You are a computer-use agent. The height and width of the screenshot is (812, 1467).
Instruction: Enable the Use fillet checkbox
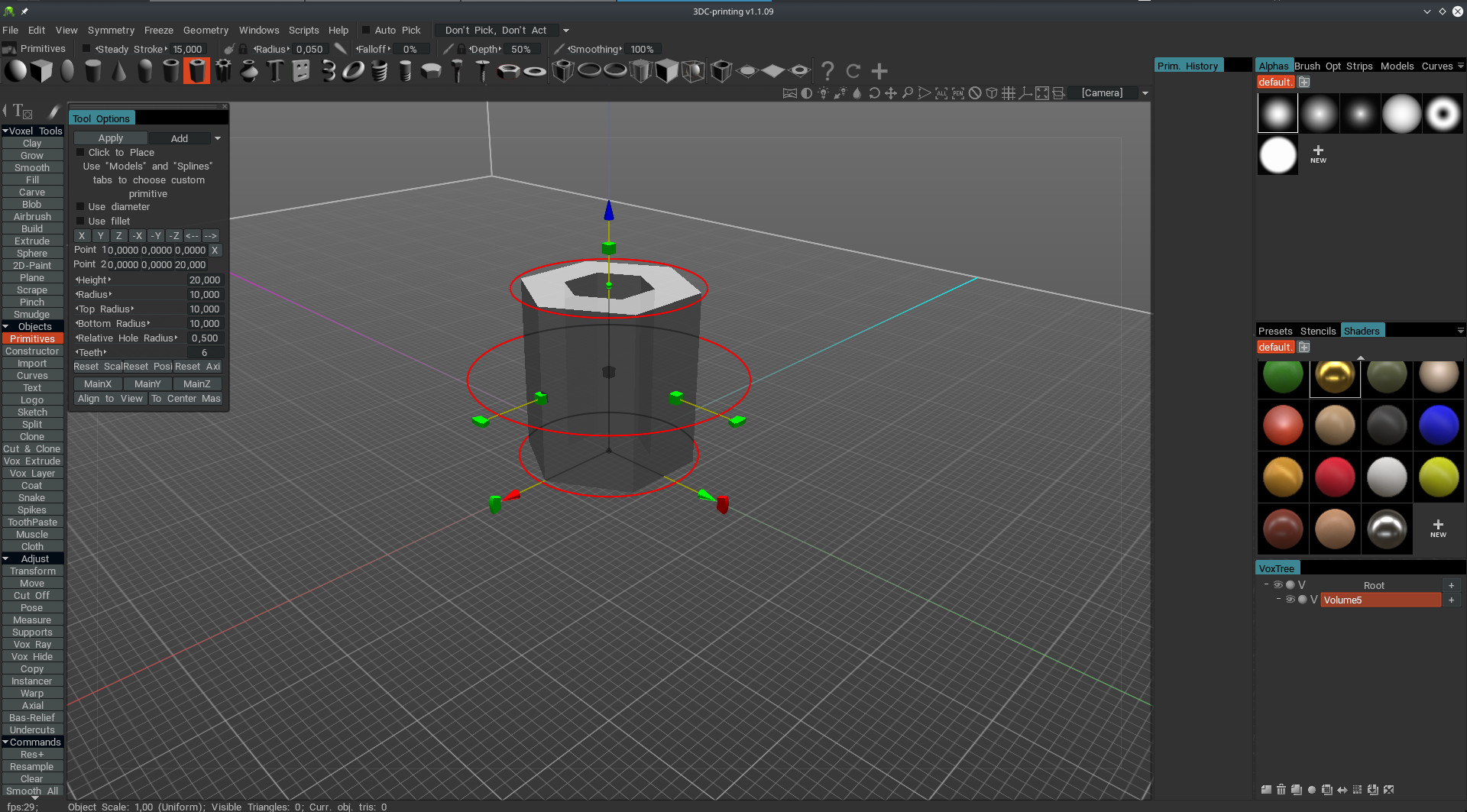pyautogui.click(x=80, y=222)
